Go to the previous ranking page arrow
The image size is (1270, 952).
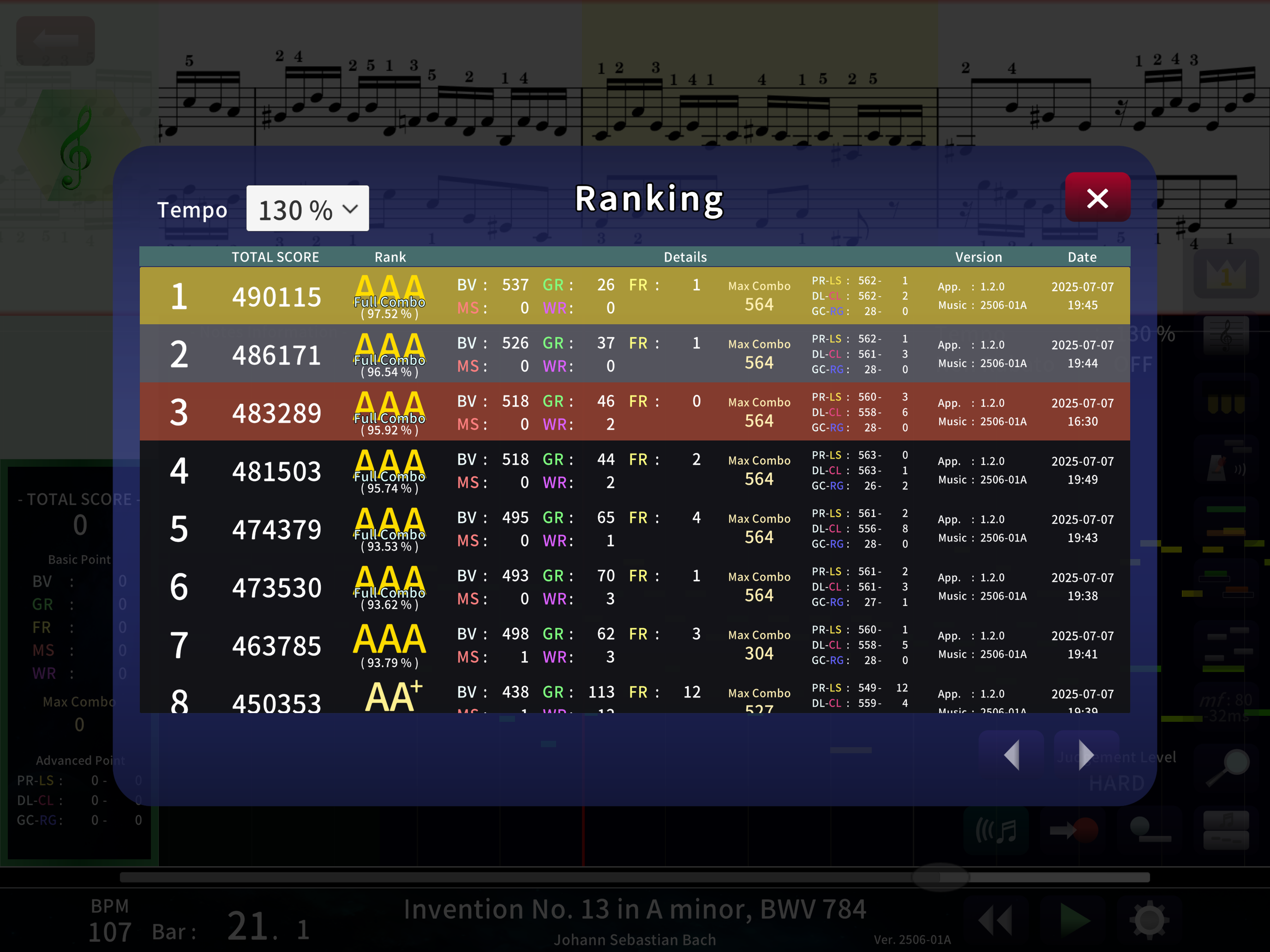1012,754
